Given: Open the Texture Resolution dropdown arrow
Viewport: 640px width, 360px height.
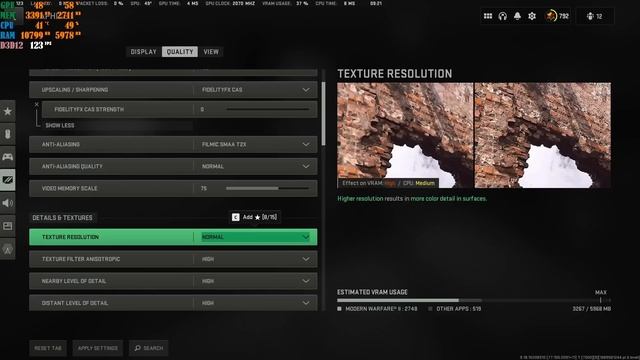Looking at the screenshot, I should point(306,237).
